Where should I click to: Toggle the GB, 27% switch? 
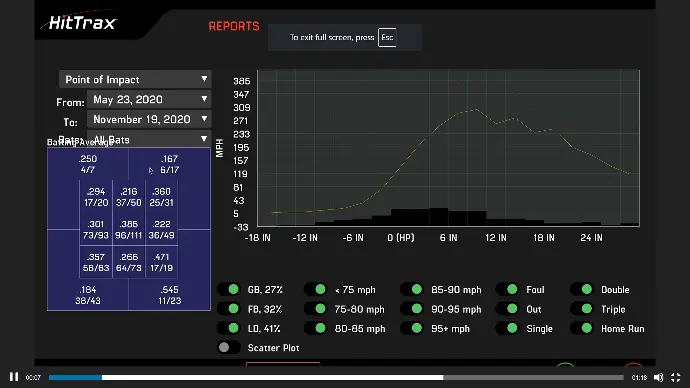[x=229, y=289]
